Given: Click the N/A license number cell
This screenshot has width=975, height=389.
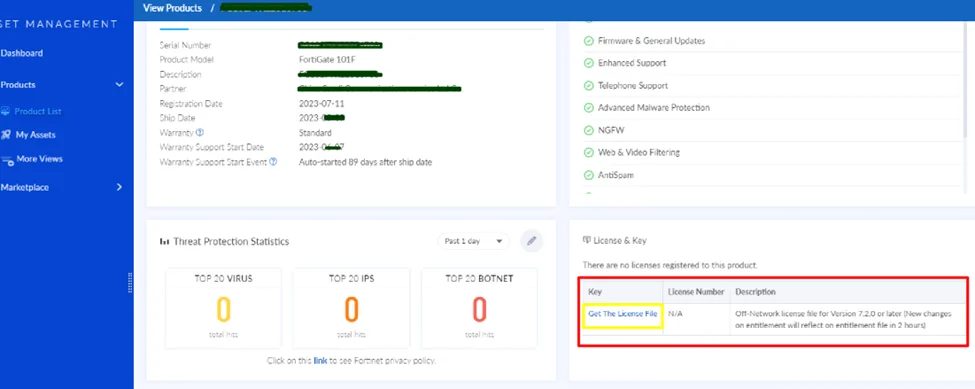Looking at the screenshot, I should point(675,314).
